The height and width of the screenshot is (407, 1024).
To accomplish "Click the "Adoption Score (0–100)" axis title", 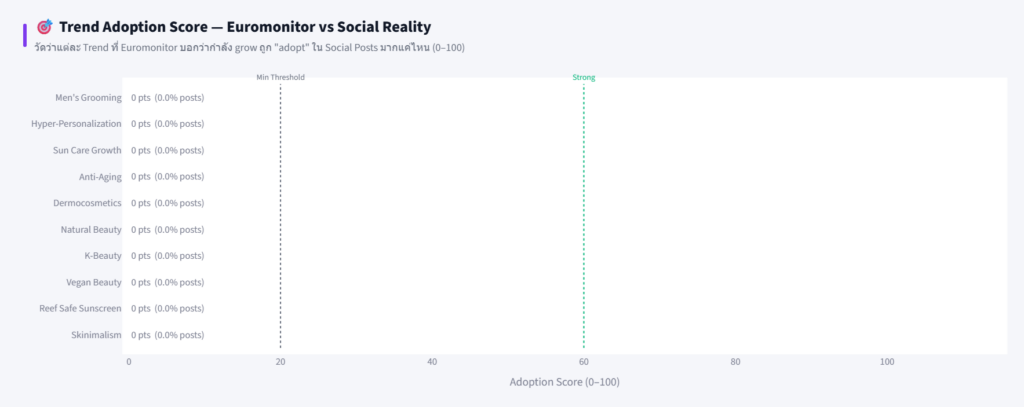I will (x=564, y=382).
